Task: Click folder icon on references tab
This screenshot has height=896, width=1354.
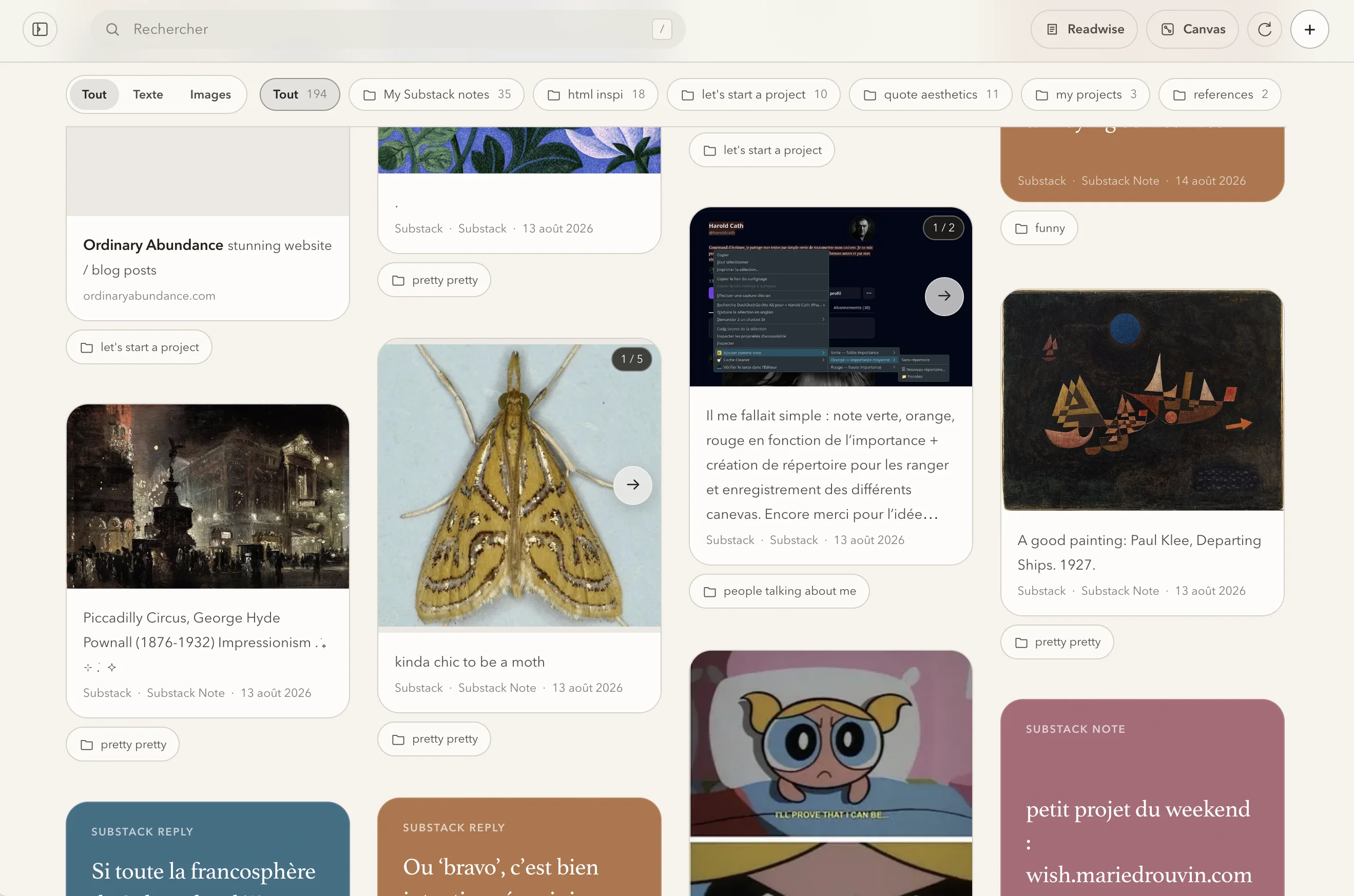Action: (x=1179, y=95)
